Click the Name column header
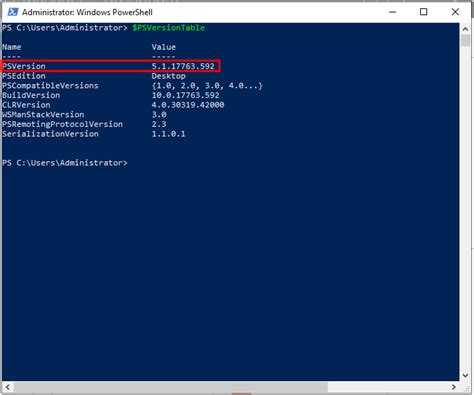This screenshot has height=395, width=474. (x=12, y=47)
